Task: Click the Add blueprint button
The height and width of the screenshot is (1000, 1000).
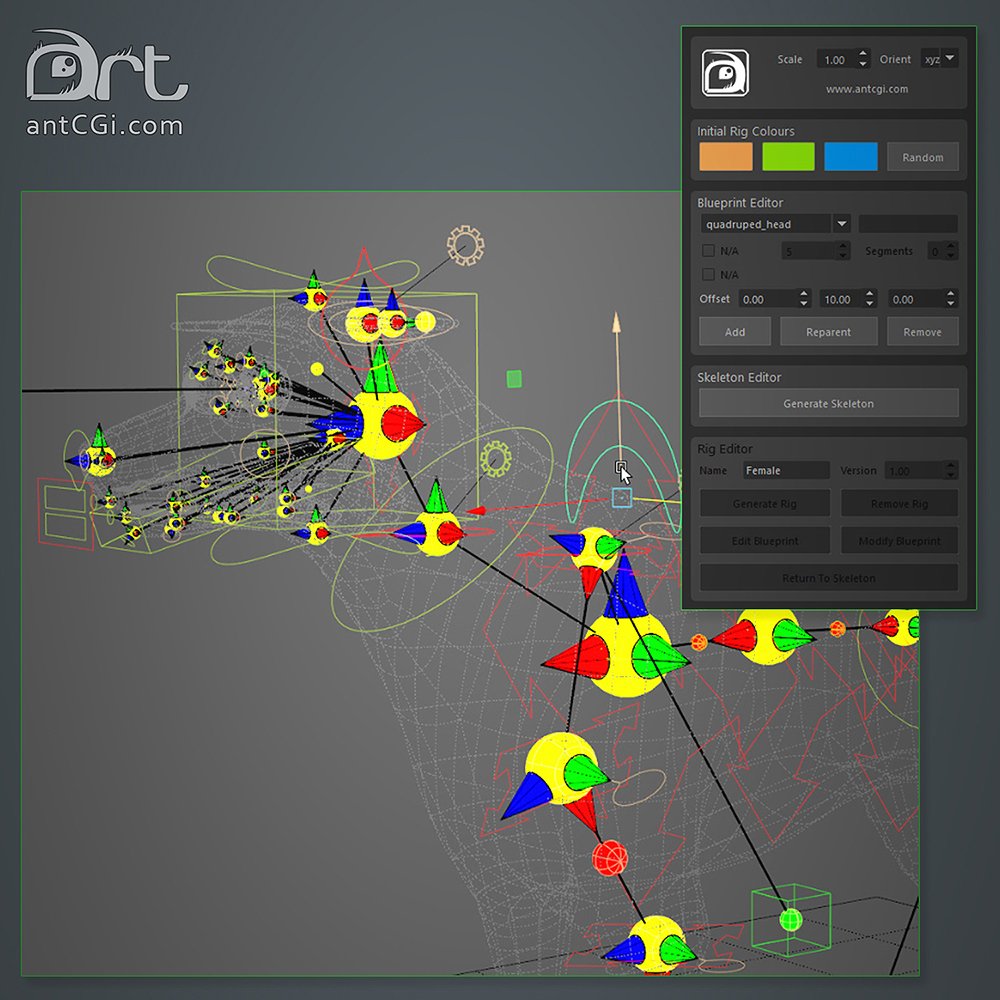Action: point(735,332)
